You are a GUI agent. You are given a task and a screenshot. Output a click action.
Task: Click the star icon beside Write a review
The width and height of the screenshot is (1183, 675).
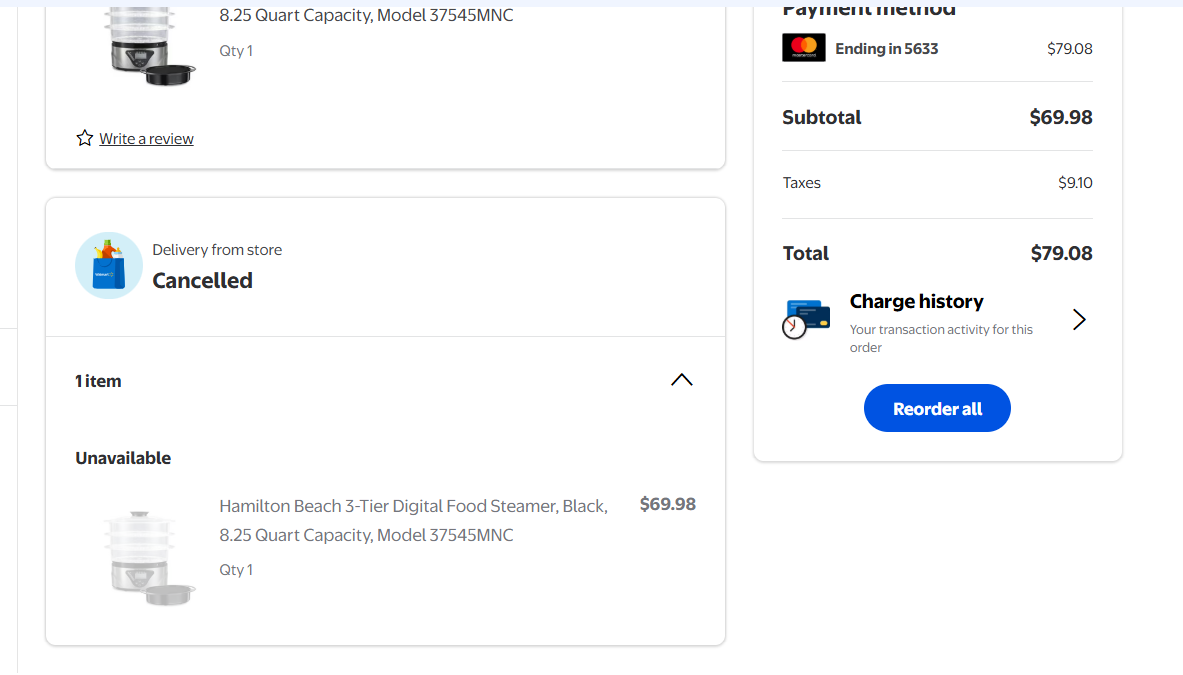tap(84, 138)
